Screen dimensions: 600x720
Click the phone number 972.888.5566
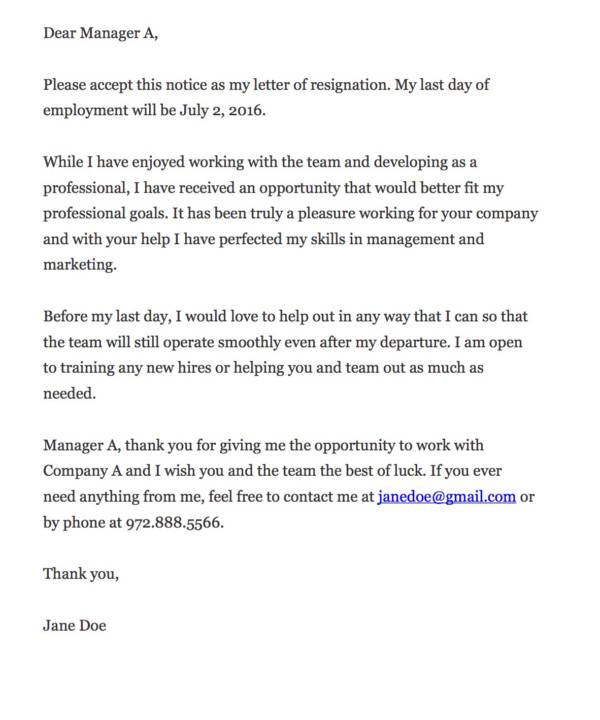coord(174,523)
